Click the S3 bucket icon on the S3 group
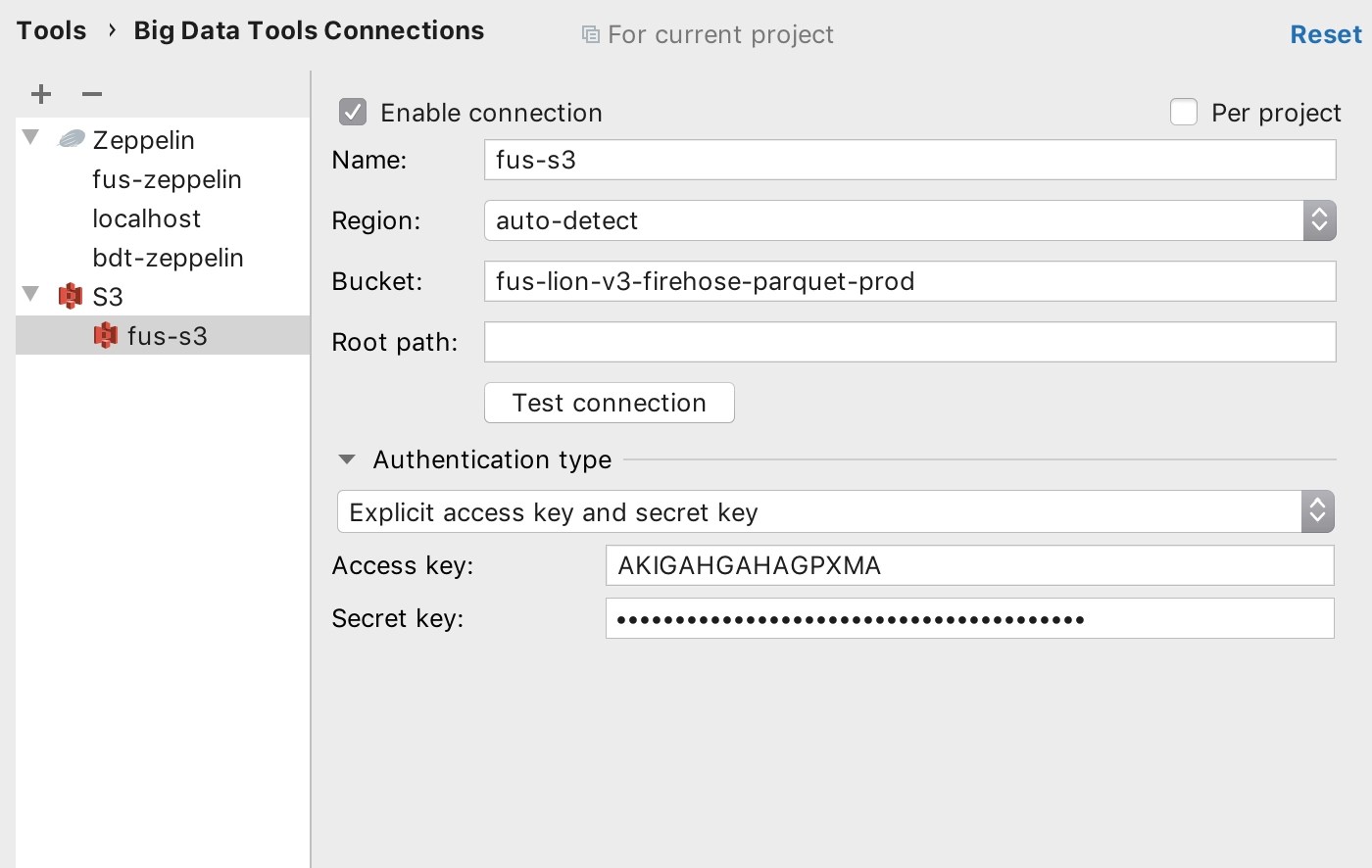This screenshot has height=868, width=1372. (x=71, y=296)
